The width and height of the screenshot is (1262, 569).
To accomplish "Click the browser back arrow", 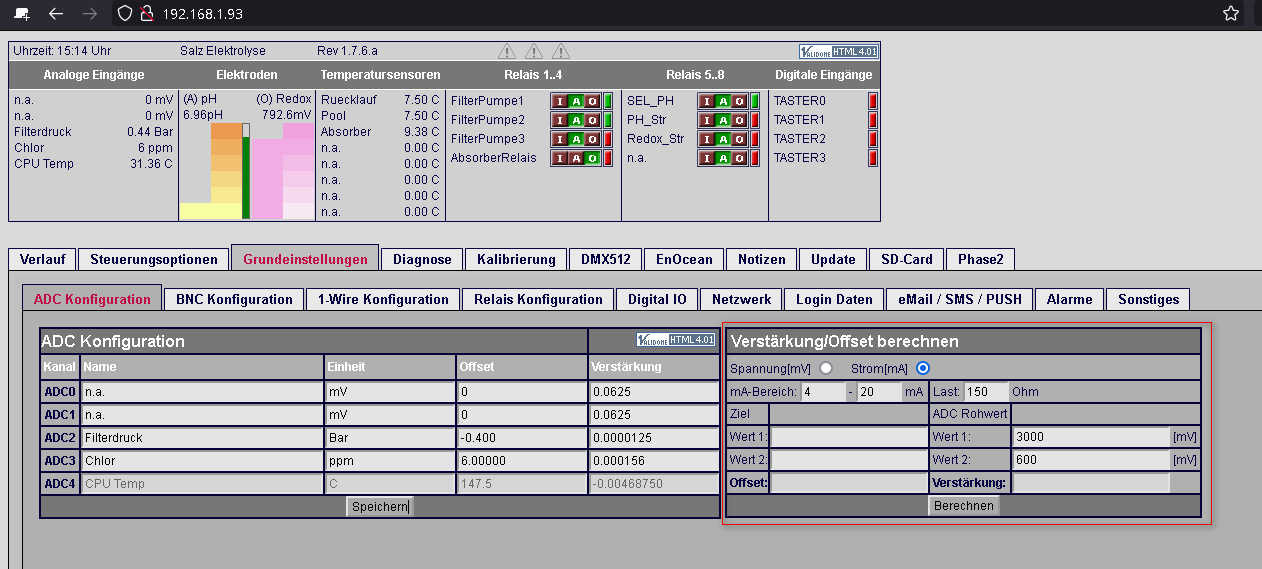I will tap(56, 14).
